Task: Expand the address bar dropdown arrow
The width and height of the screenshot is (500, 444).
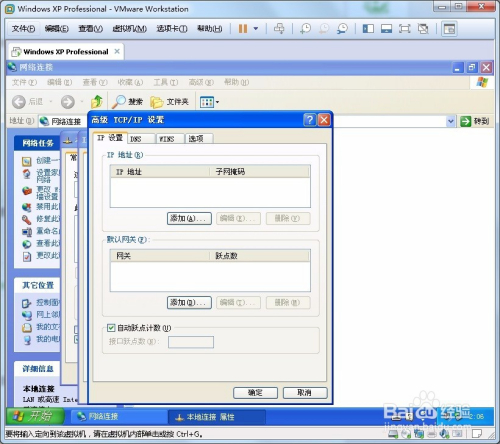Action: (x=451, y=121)
